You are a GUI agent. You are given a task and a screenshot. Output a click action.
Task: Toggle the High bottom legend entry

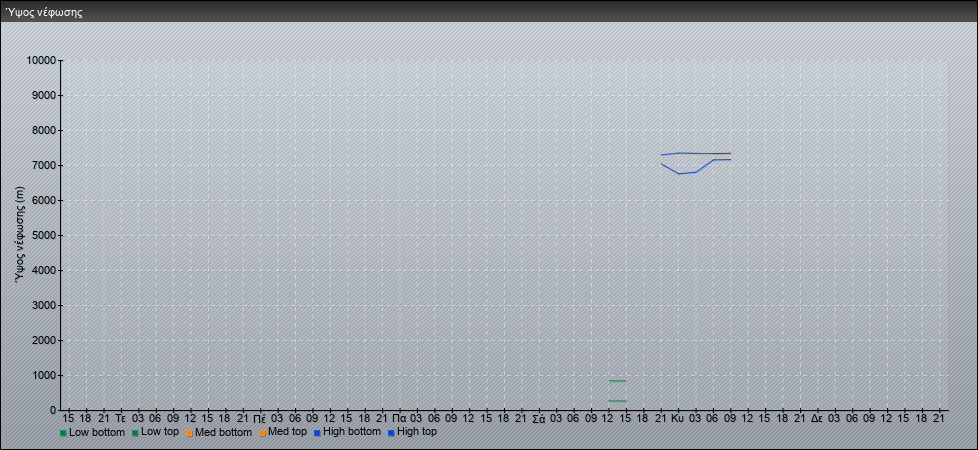347,432
